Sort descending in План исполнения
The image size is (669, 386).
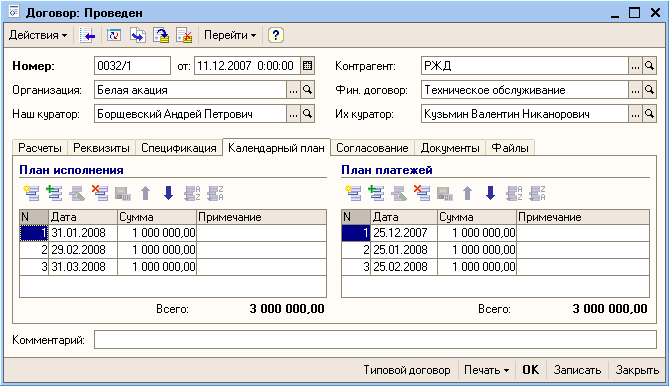click(x=215, y=193)
